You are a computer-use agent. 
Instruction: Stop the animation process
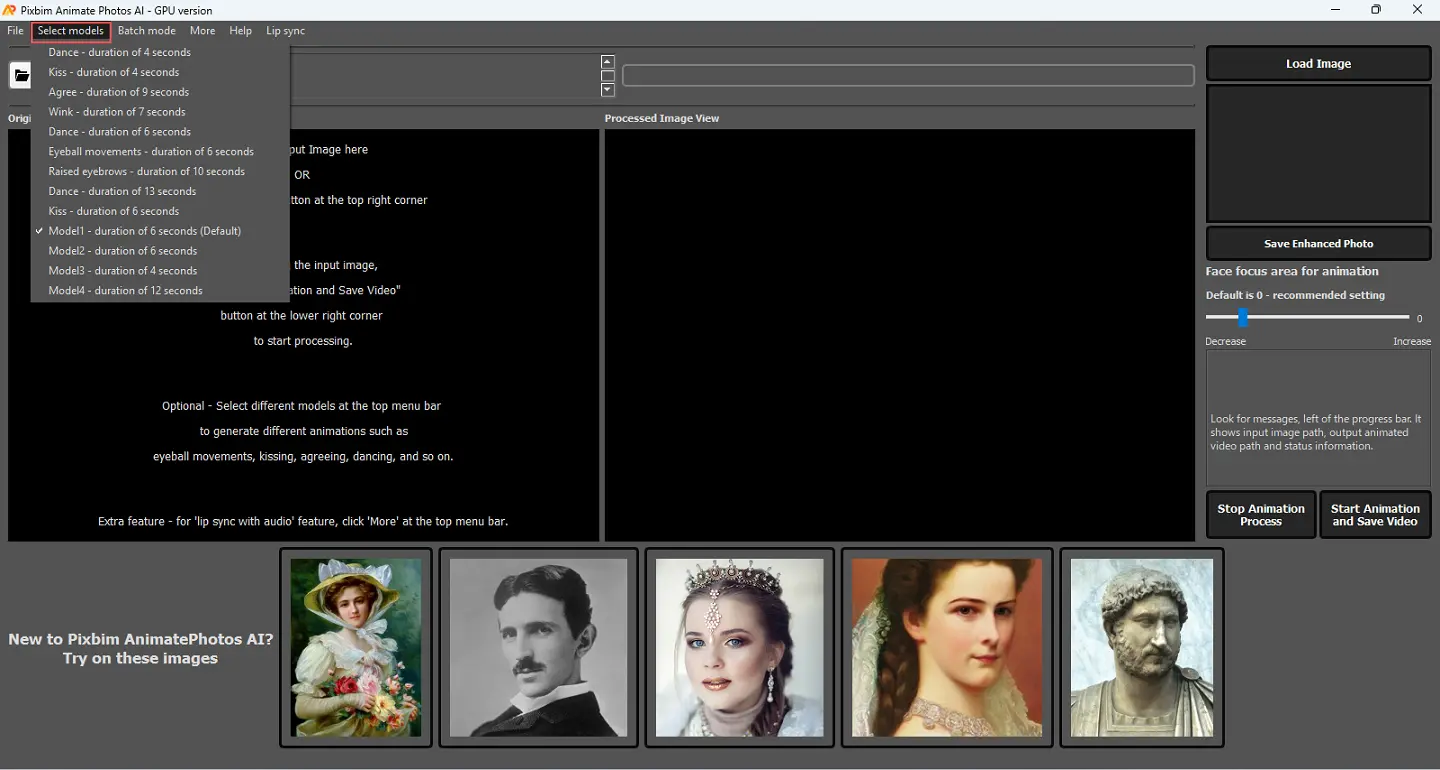coord(1261,515)
